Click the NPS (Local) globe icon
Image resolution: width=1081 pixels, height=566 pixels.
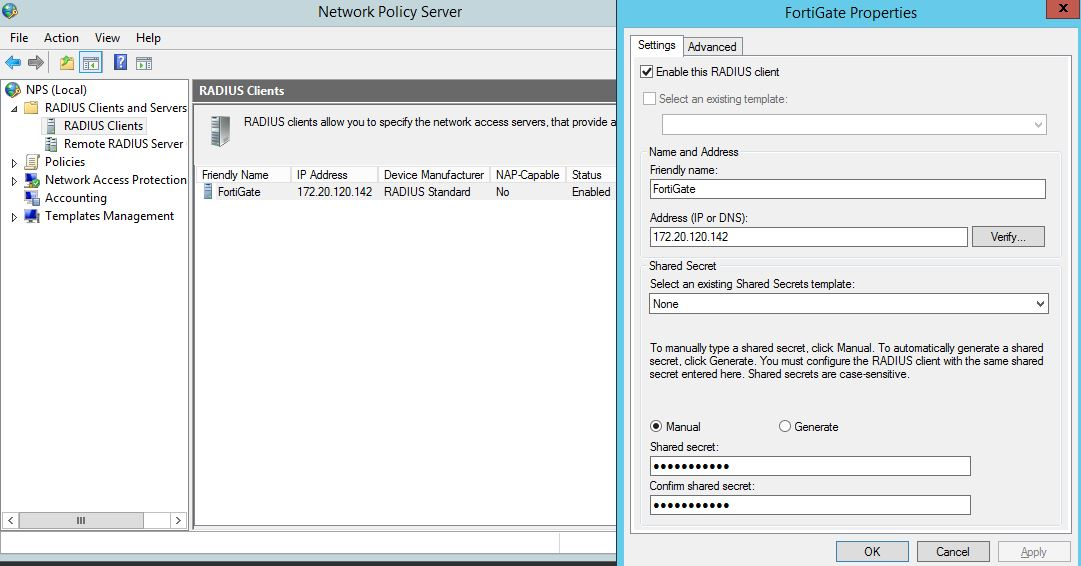point(12,90)
